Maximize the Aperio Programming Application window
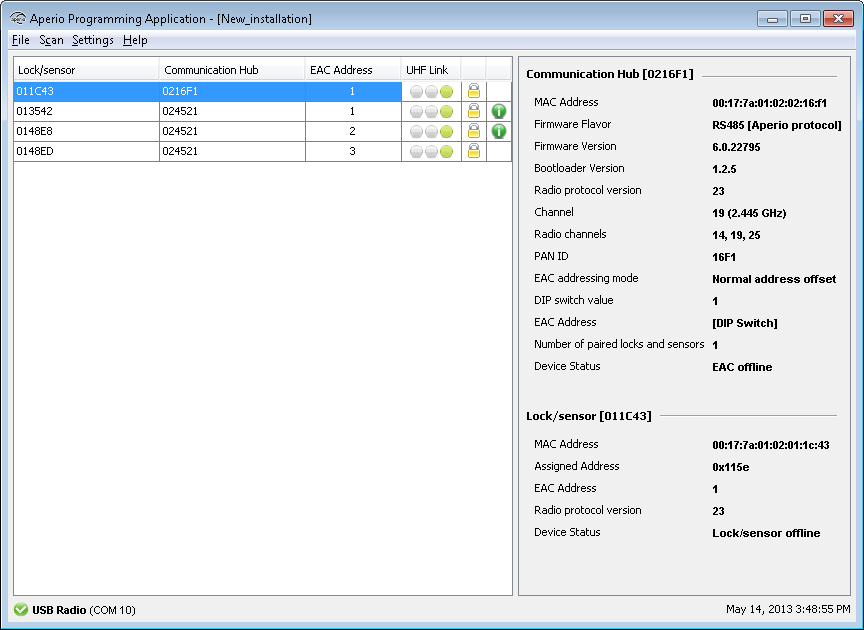Screen dimensions: 864x630 pyautogui.click(x=805, y=19)
